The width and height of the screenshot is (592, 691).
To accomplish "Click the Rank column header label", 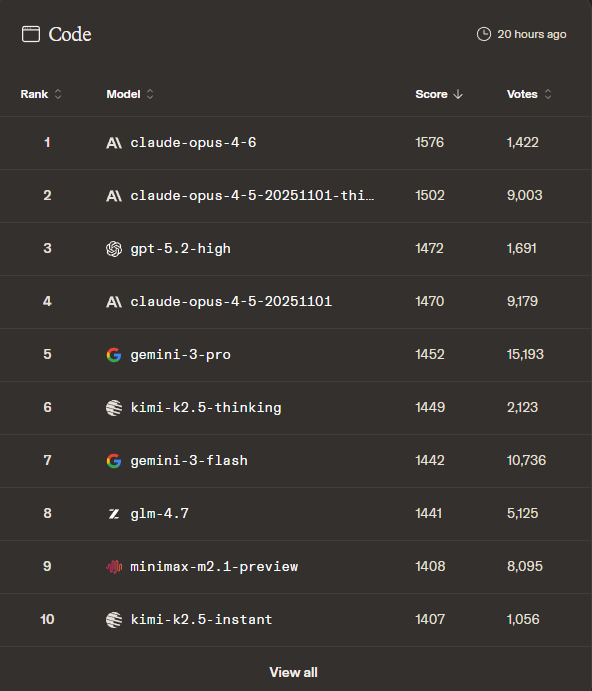I will [x=34, y=94].
